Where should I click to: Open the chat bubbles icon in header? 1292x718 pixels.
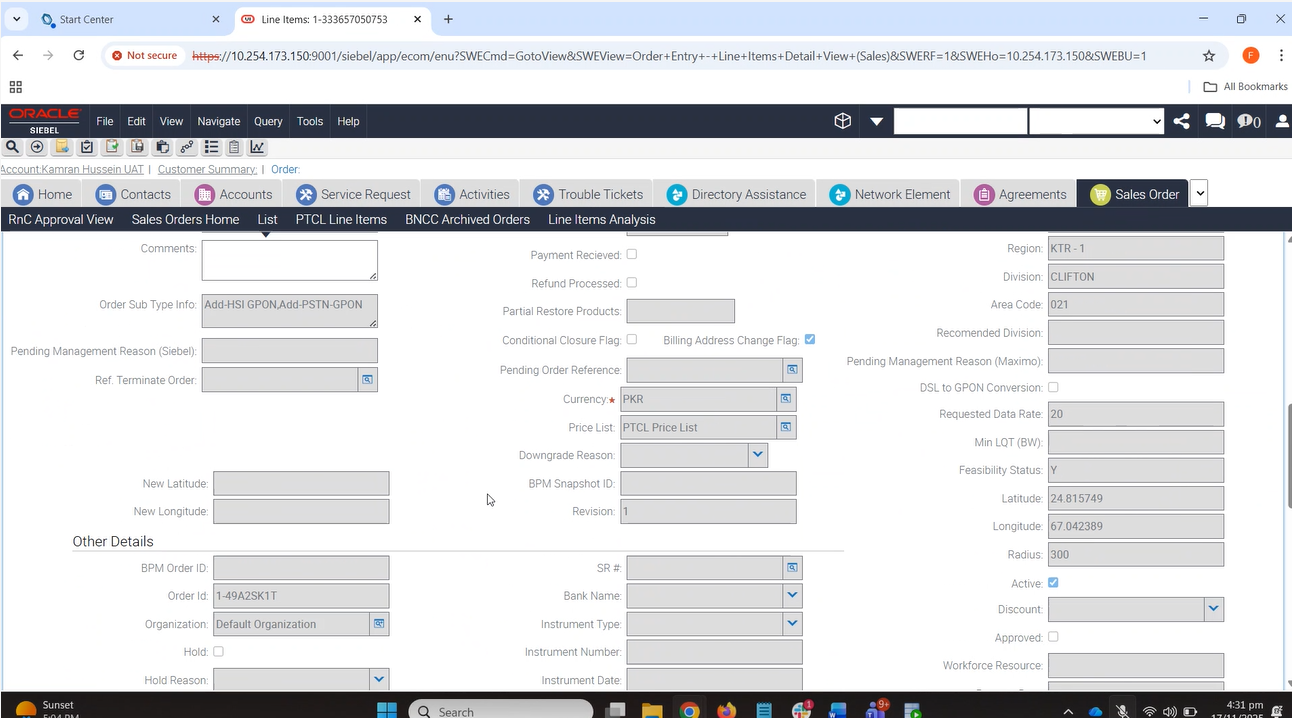pyautogui.click(x=1215, y=121)
